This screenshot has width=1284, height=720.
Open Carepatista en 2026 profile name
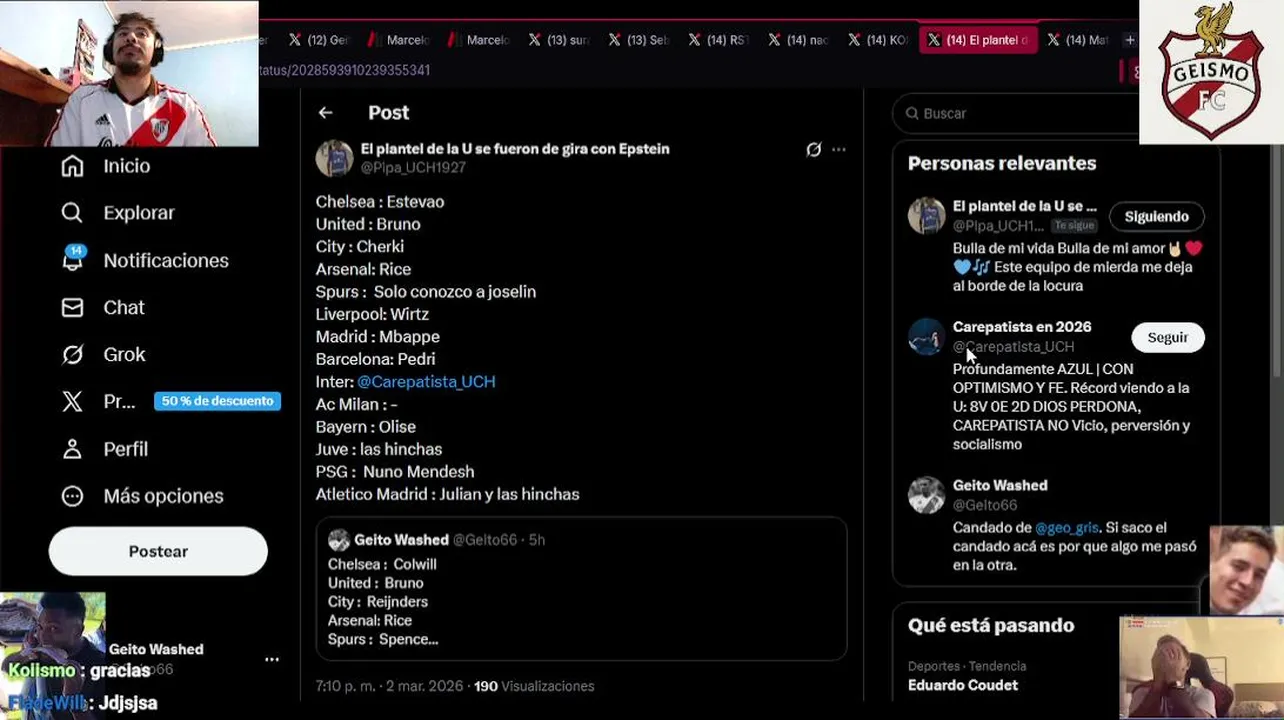pos(1021,327)
